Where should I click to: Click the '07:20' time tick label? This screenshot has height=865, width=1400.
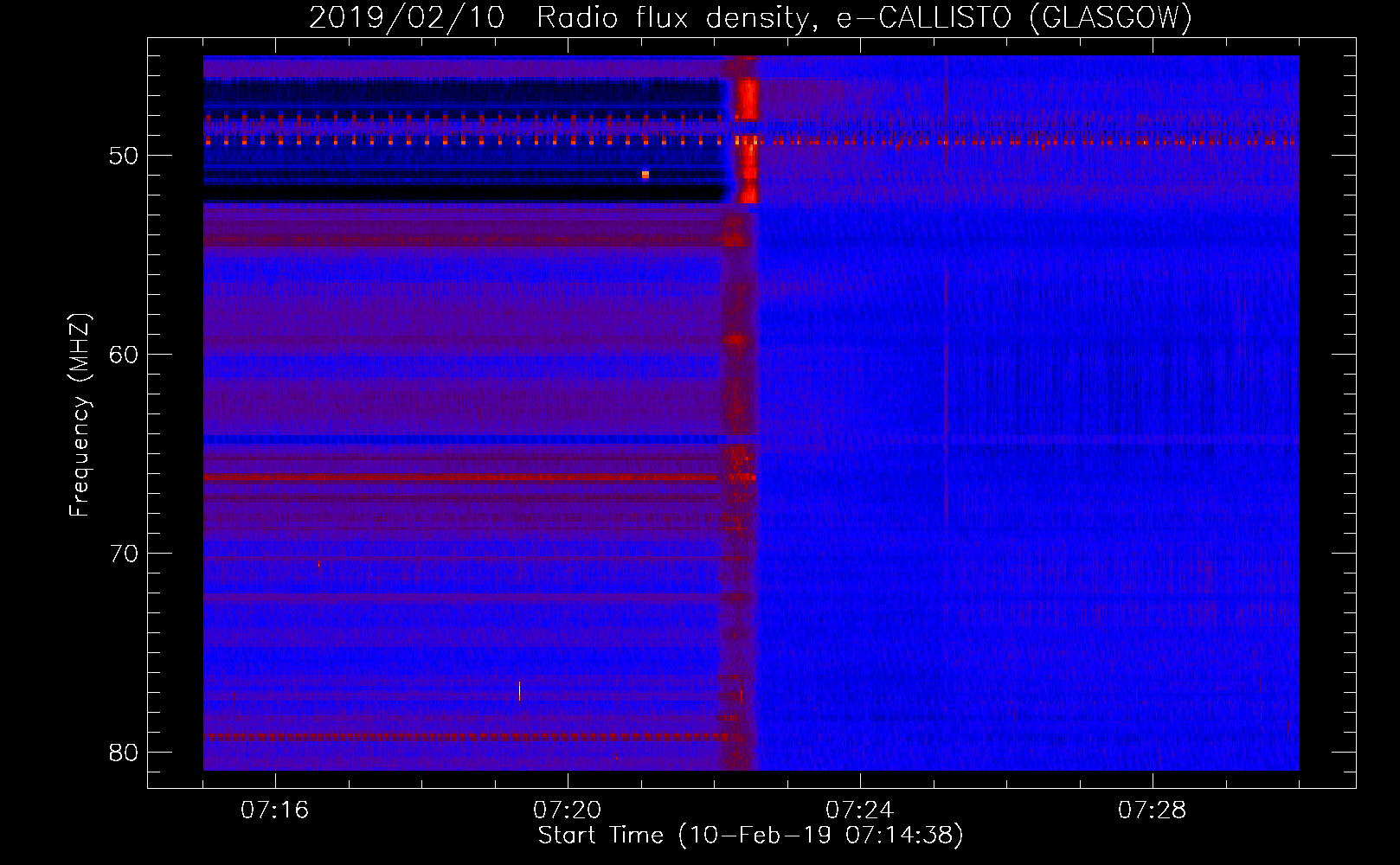568,811
